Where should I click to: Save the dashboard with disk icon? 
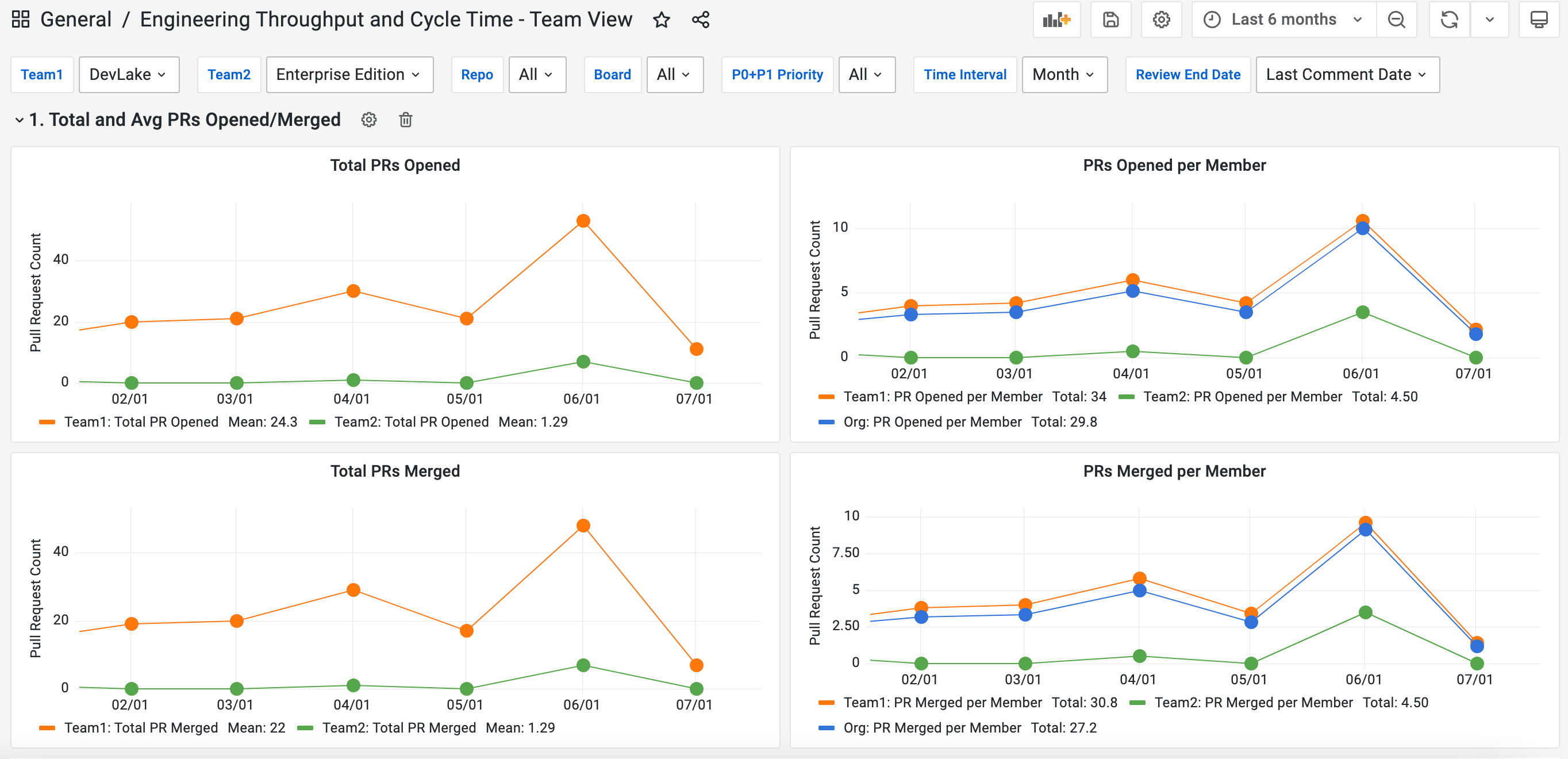pos(1110,20)
